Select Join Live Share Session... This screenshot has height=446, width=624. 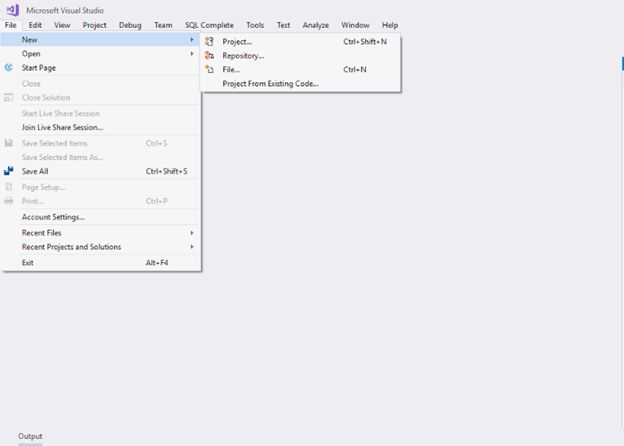(x=100, y=127)
